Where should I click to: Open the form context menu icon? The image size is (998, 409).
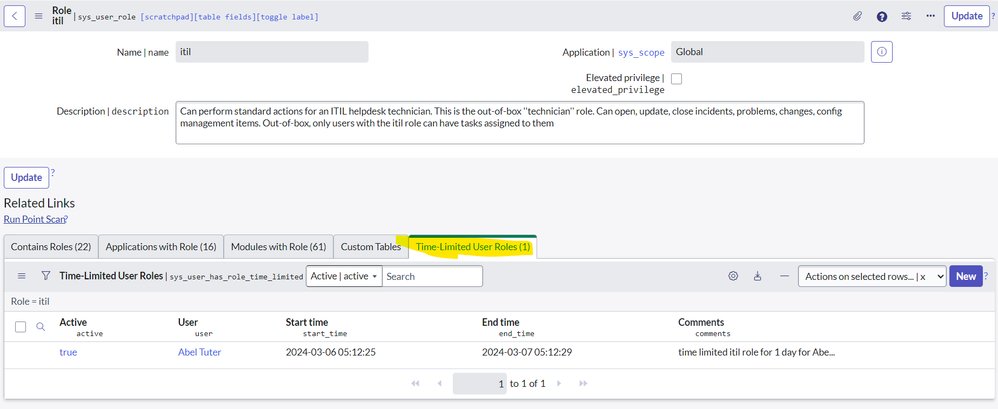click(x=39, y=17)
